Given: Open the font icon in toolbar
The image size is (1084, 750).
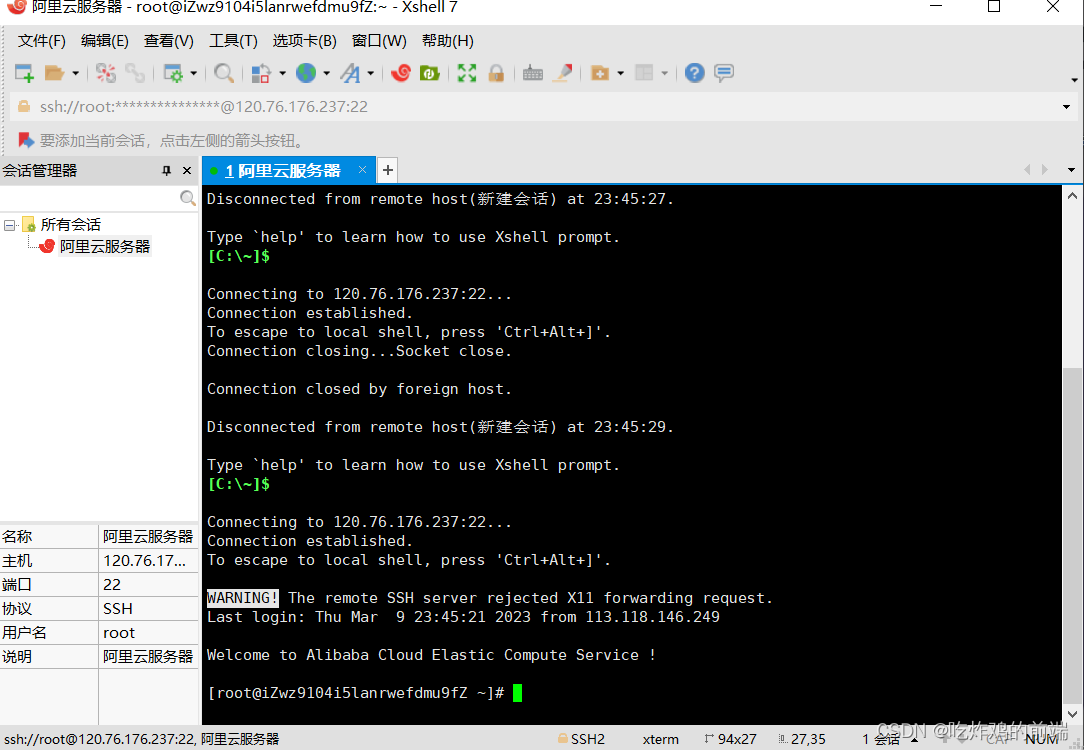Looking at the screenshot, I should coord(351,73).
